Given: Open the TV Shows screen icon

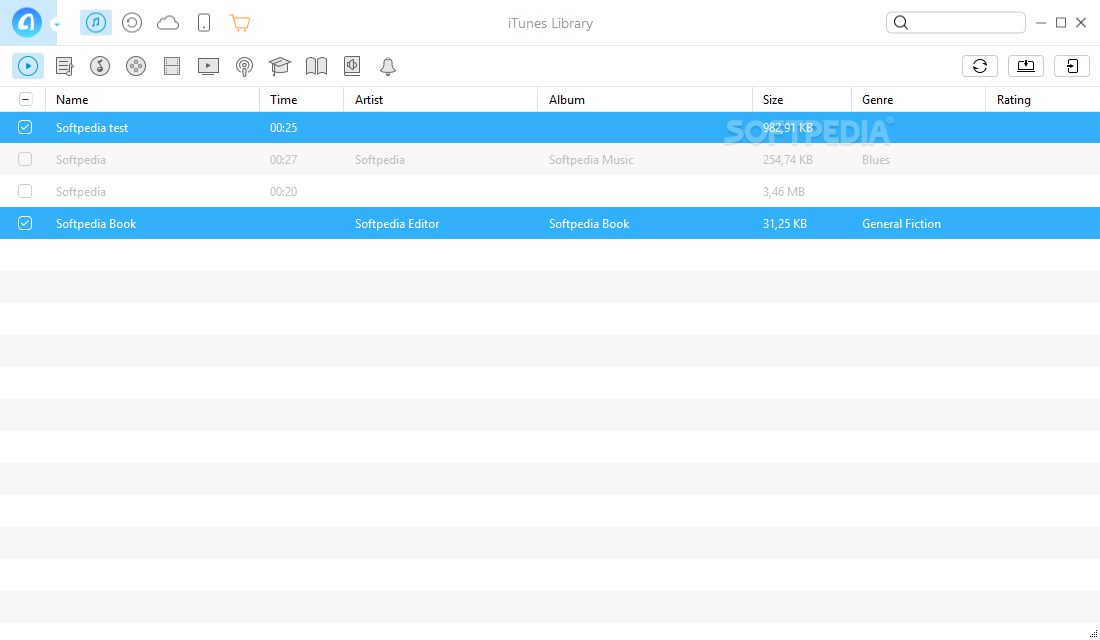Looking at the screenshot, I should [x=208, y=66].
